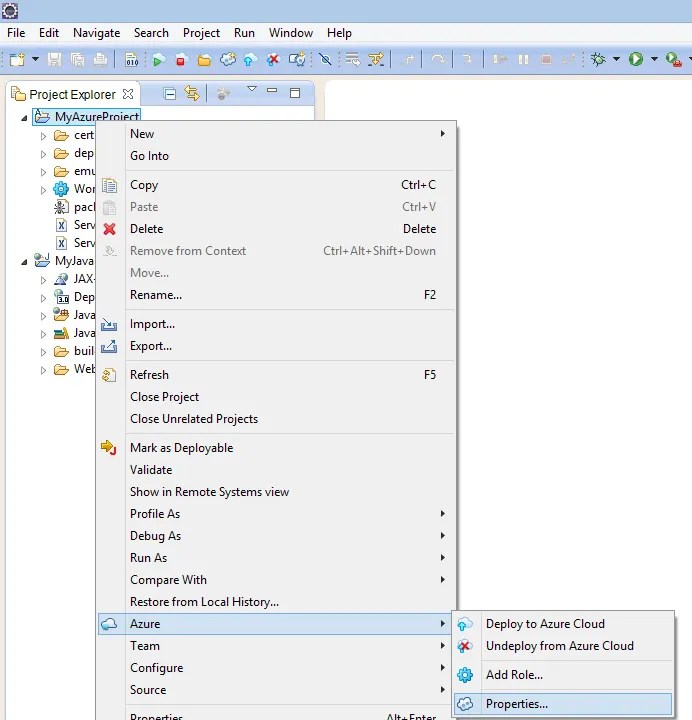Image resolution: width=692 pixels, height=720 pixels.
Task: Close the Project Explorer tab
Action: tap(128, 94)
